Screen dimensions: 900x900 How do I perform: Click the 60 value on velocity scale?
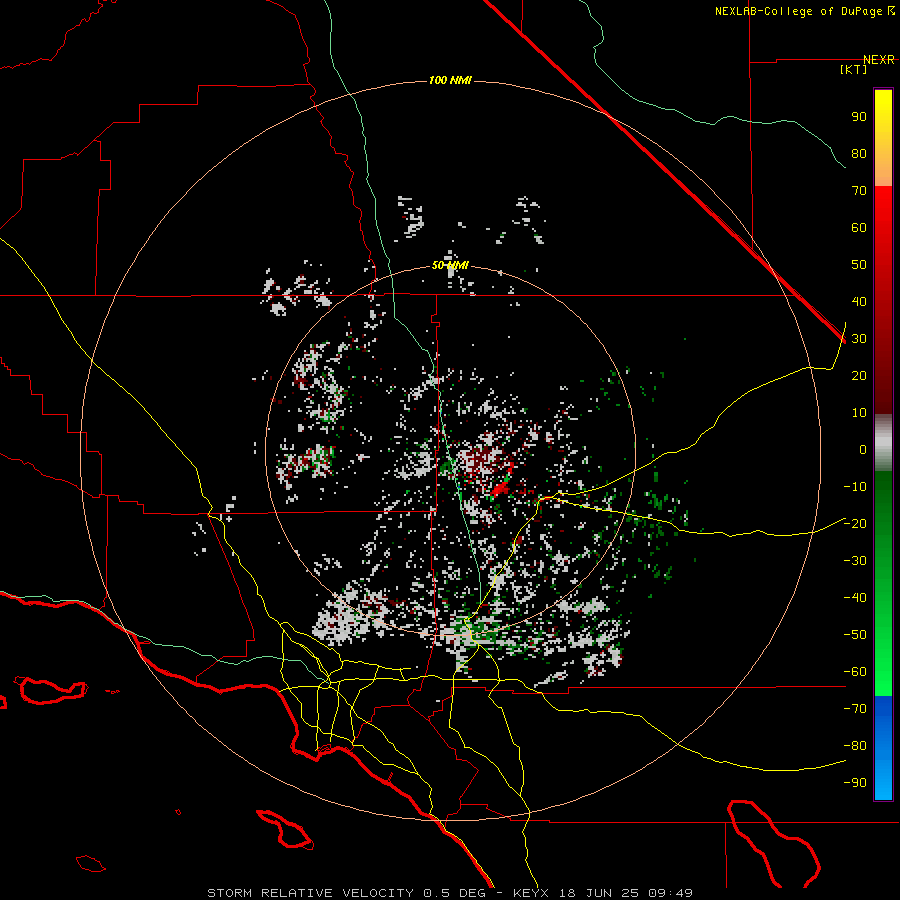(x=859, y=227)
